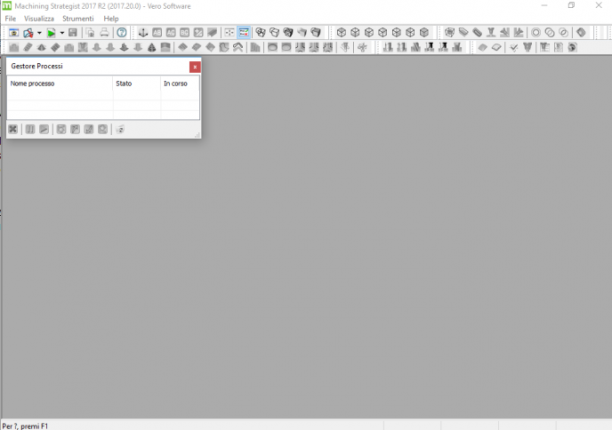
Task: Click the double chevron up icon
Action: 238,47
